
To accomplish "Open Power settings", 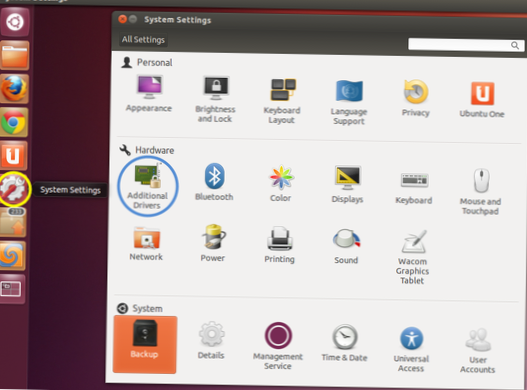I will coord(213,243).
